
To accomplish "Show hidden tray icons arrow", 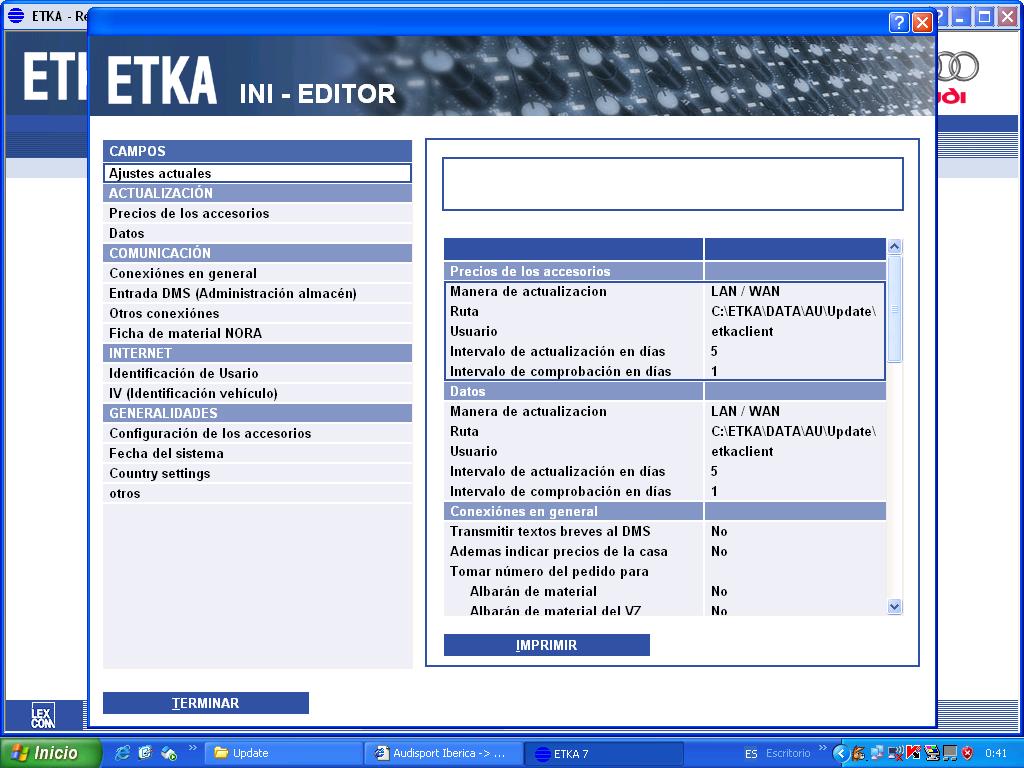I will coord(840,754).
